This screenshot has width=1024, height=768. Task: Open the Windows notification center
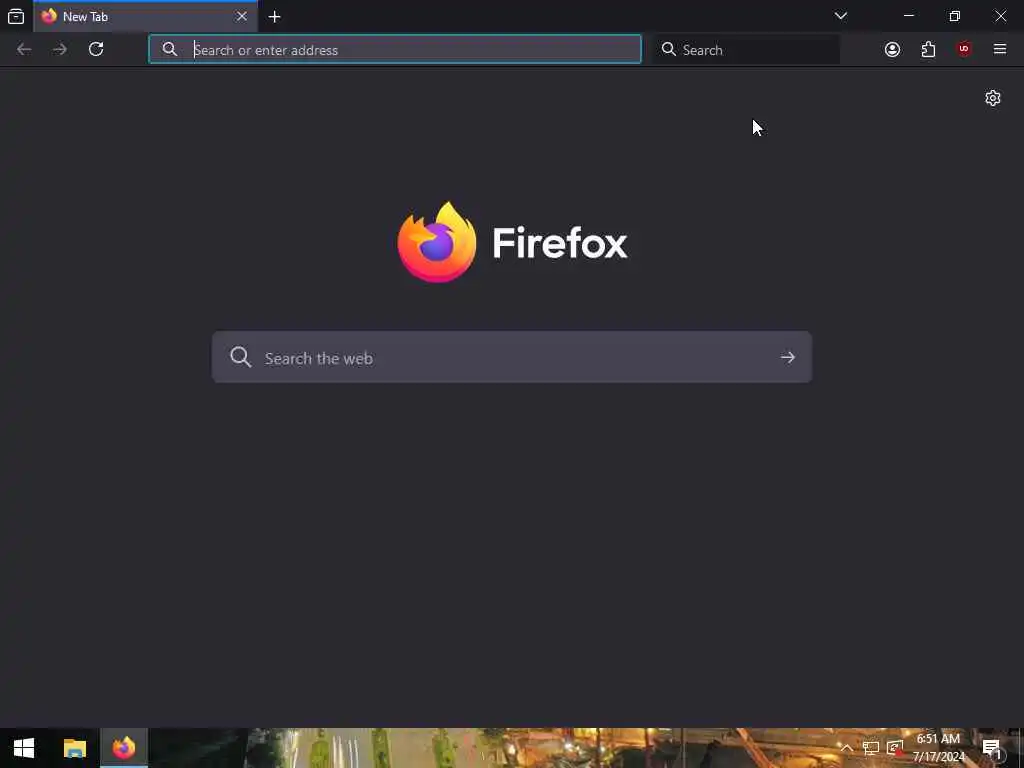tap(992, 748)
